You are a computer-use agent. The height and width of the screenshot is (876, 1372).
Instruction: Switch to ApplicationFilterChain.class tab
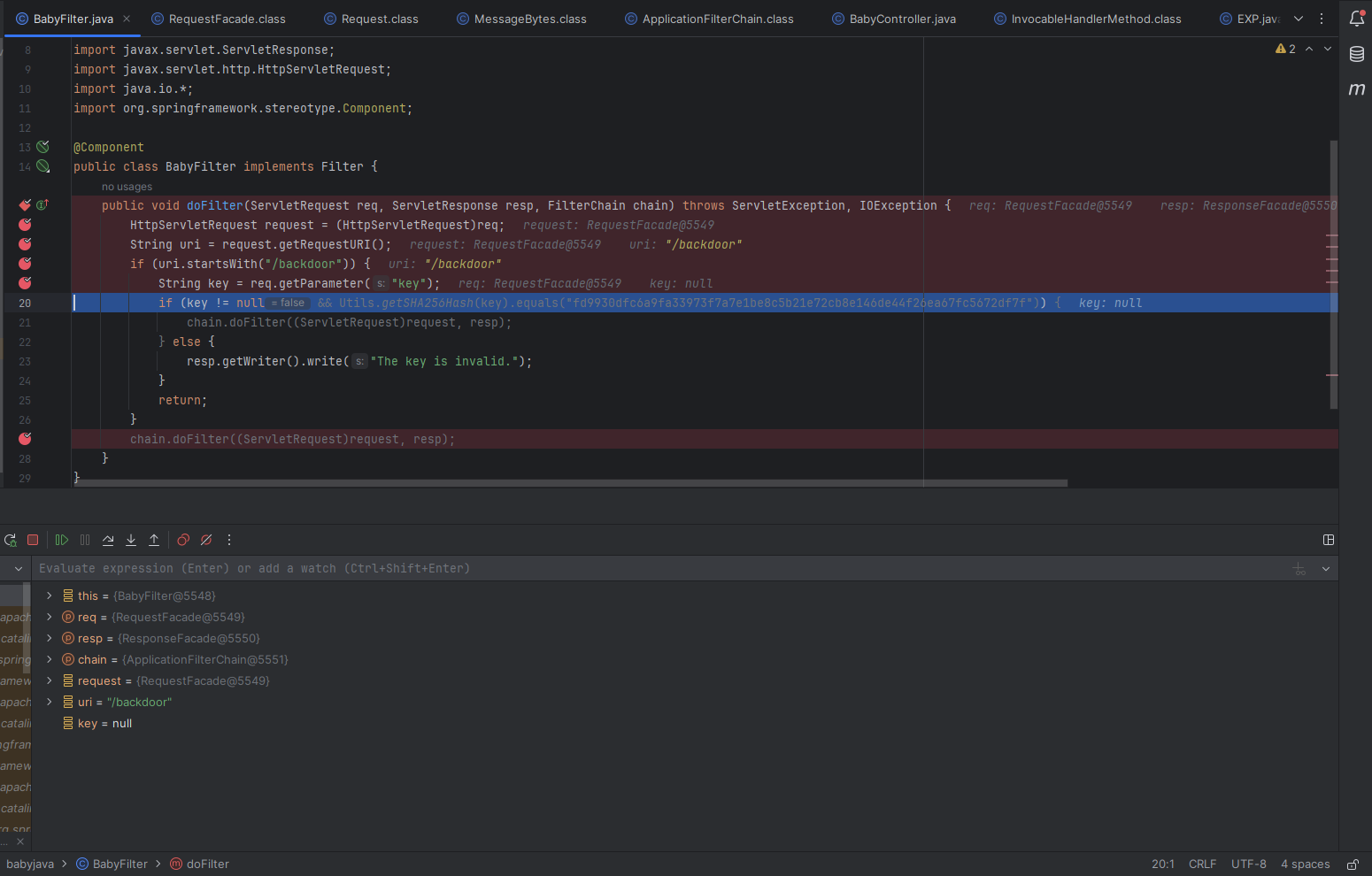point(709,19)
